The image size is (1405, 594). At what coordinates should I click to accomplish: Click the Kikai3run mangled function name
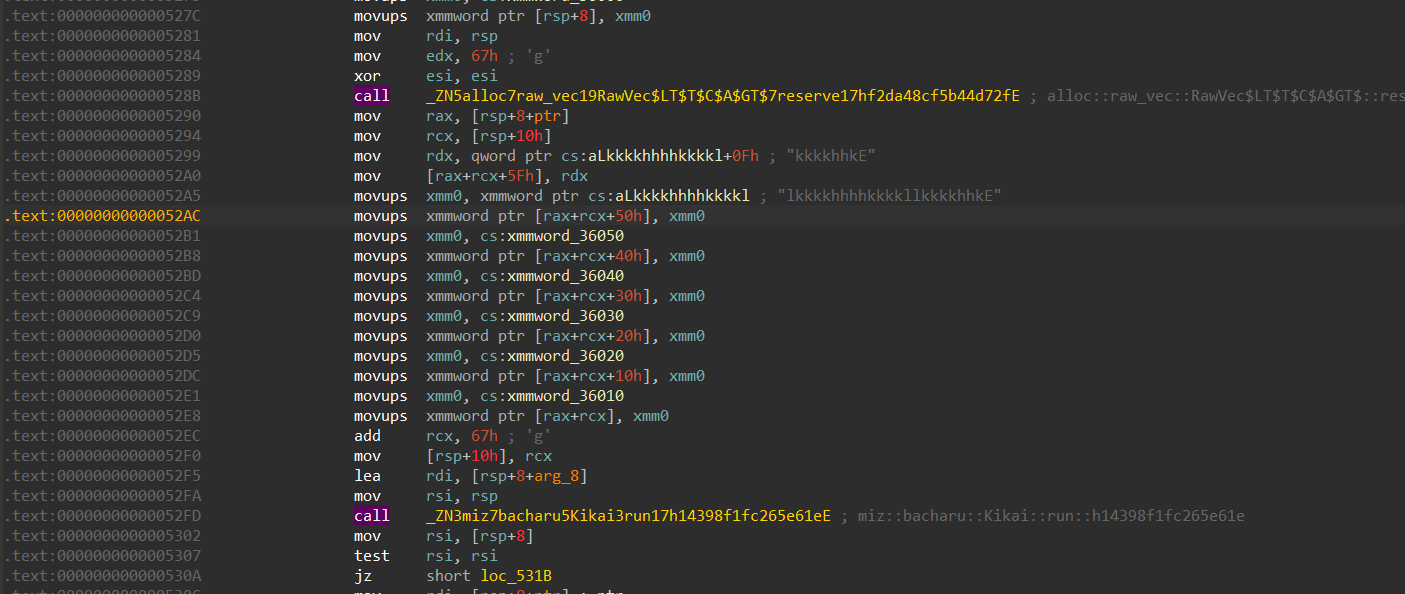pyautogui.click(x=628, y=516)
